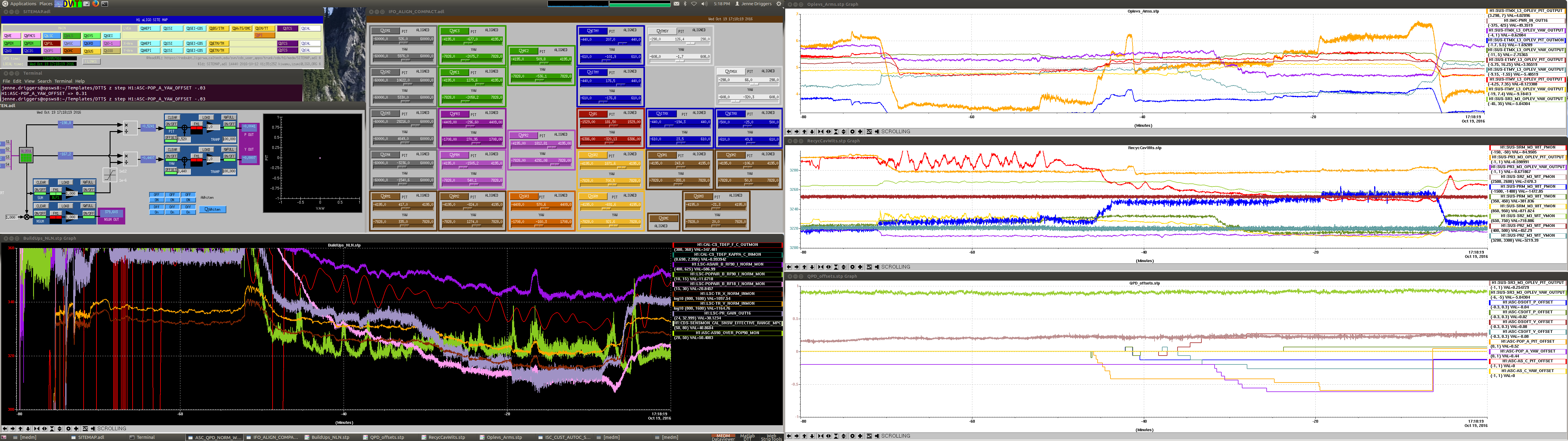This screenshot has width=1568, height=441.
Task: Toggle the YAW OFFSET switch
Action: [x=171, y=171]
